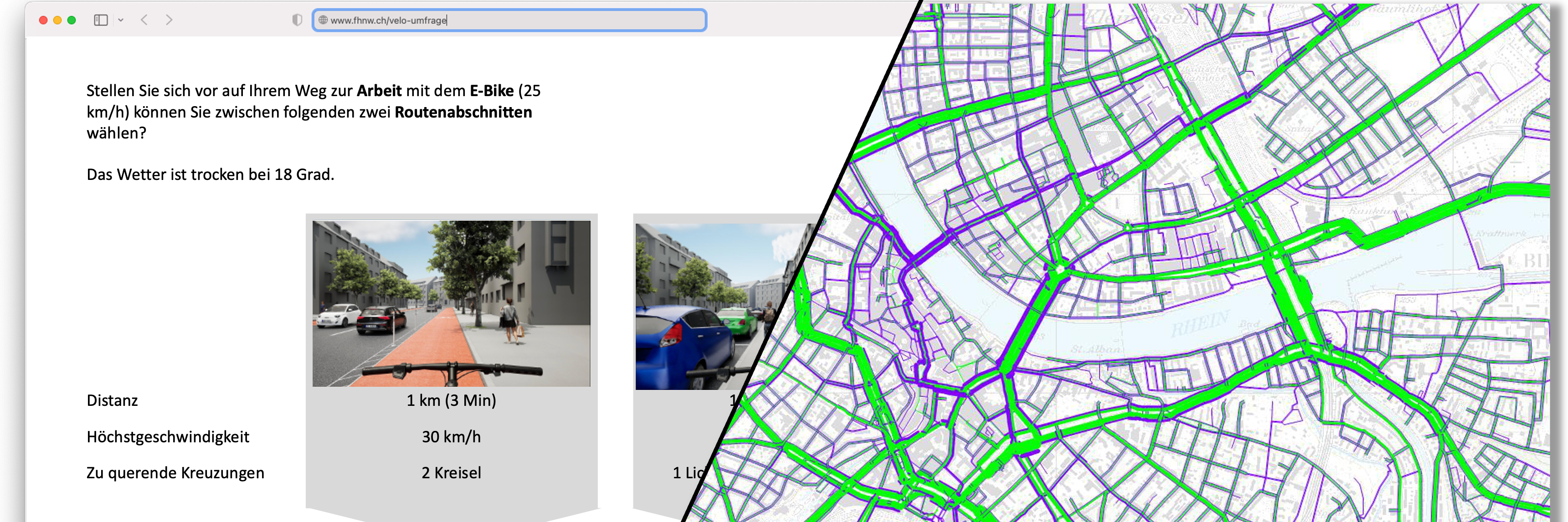This screenshot has height=522, width=1568.
Task: Toggle the Safari sidebar icon
Action: [101, 20]
